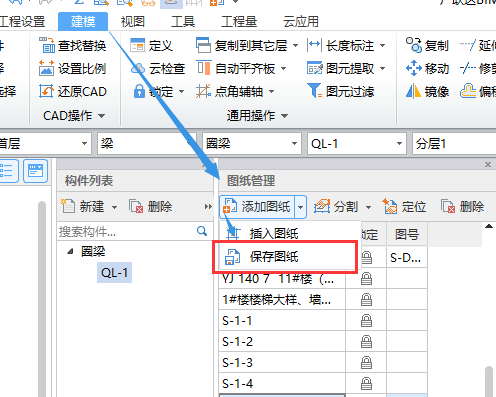
Task: Click the 图元提取 icon
Action: tap(315, 68)
